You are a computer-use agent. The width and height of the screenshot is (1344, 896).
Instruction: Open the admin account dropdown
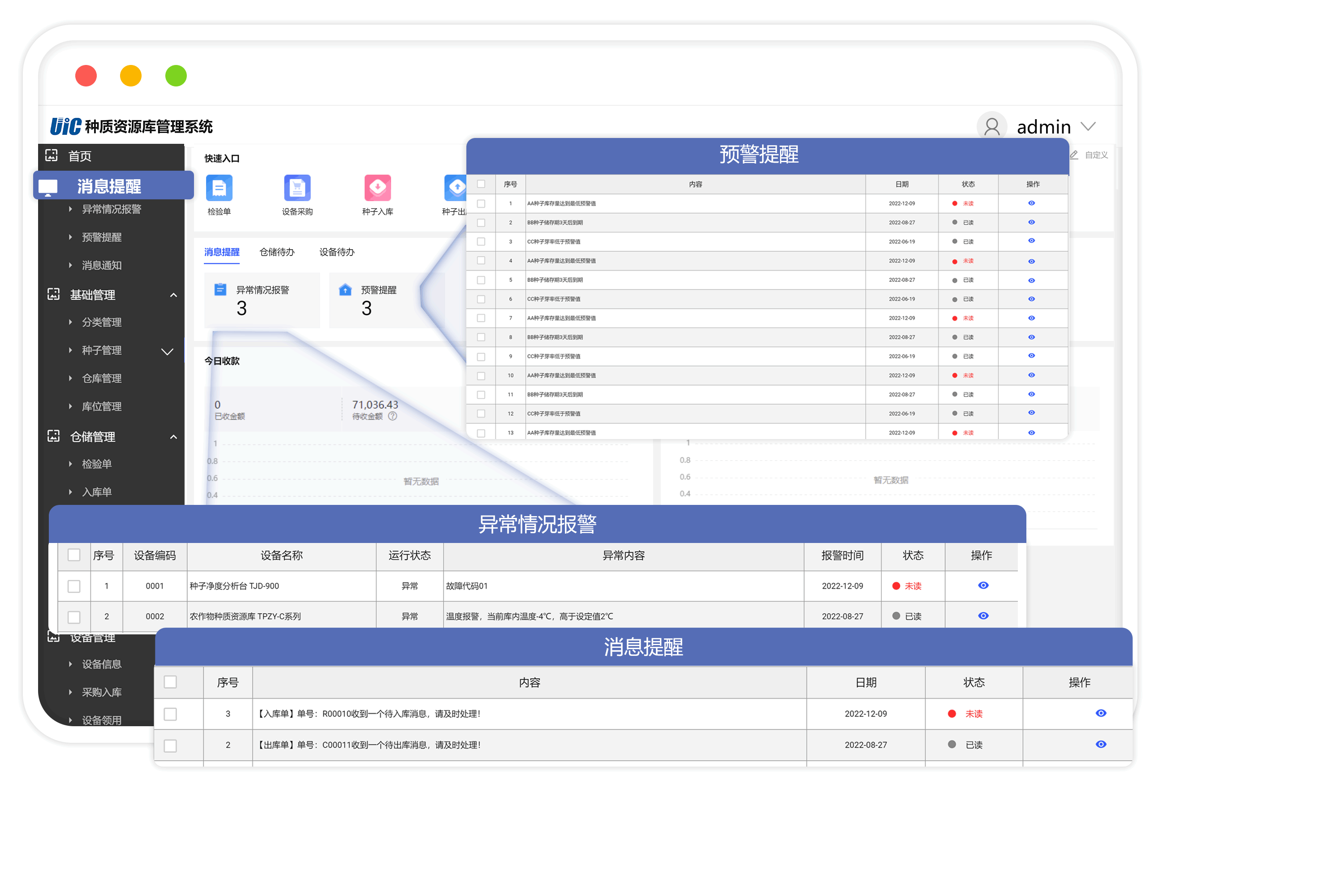point(1089,126)
